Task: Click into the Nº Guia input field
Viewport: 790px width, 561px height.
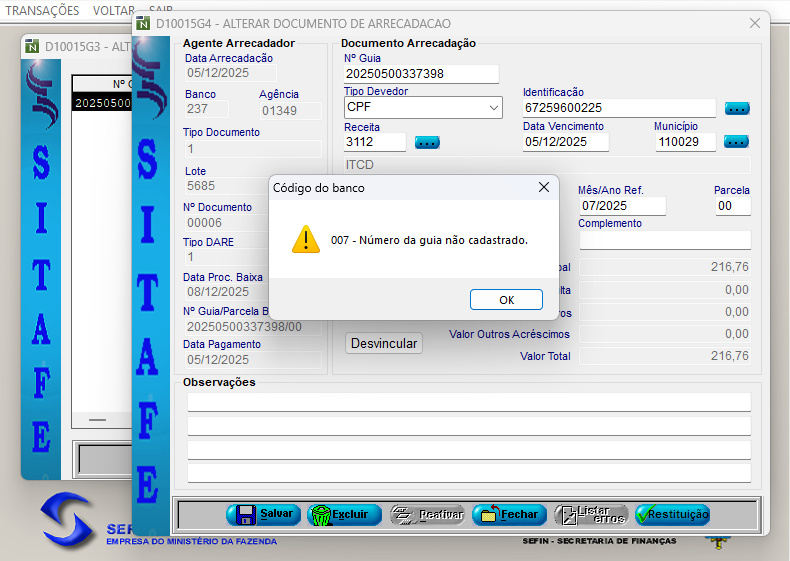Action: point(420,74)
